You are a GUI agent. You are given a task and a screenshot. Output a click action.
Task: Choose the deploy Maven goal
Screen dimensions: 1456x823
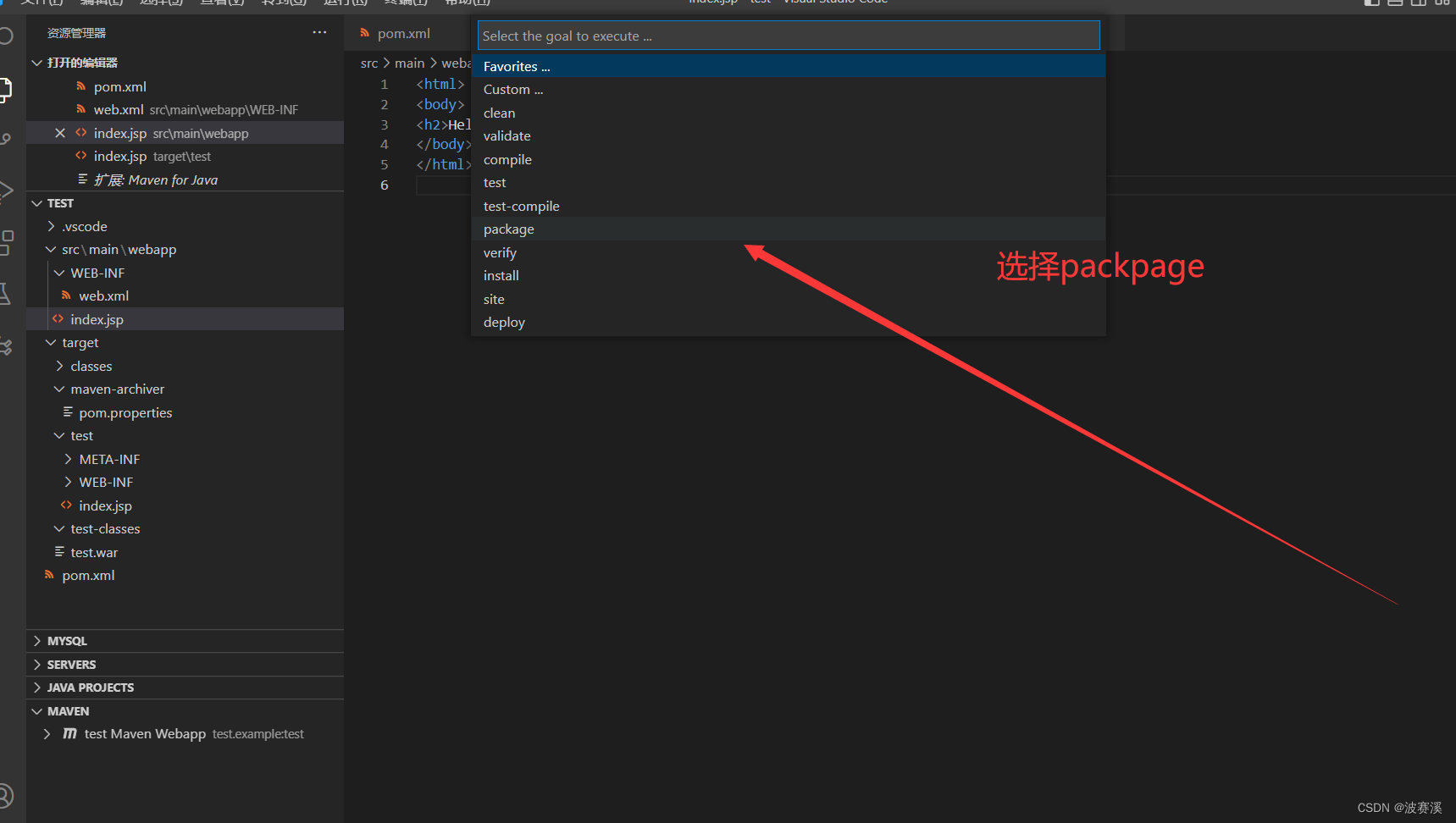tap(788, 323)
